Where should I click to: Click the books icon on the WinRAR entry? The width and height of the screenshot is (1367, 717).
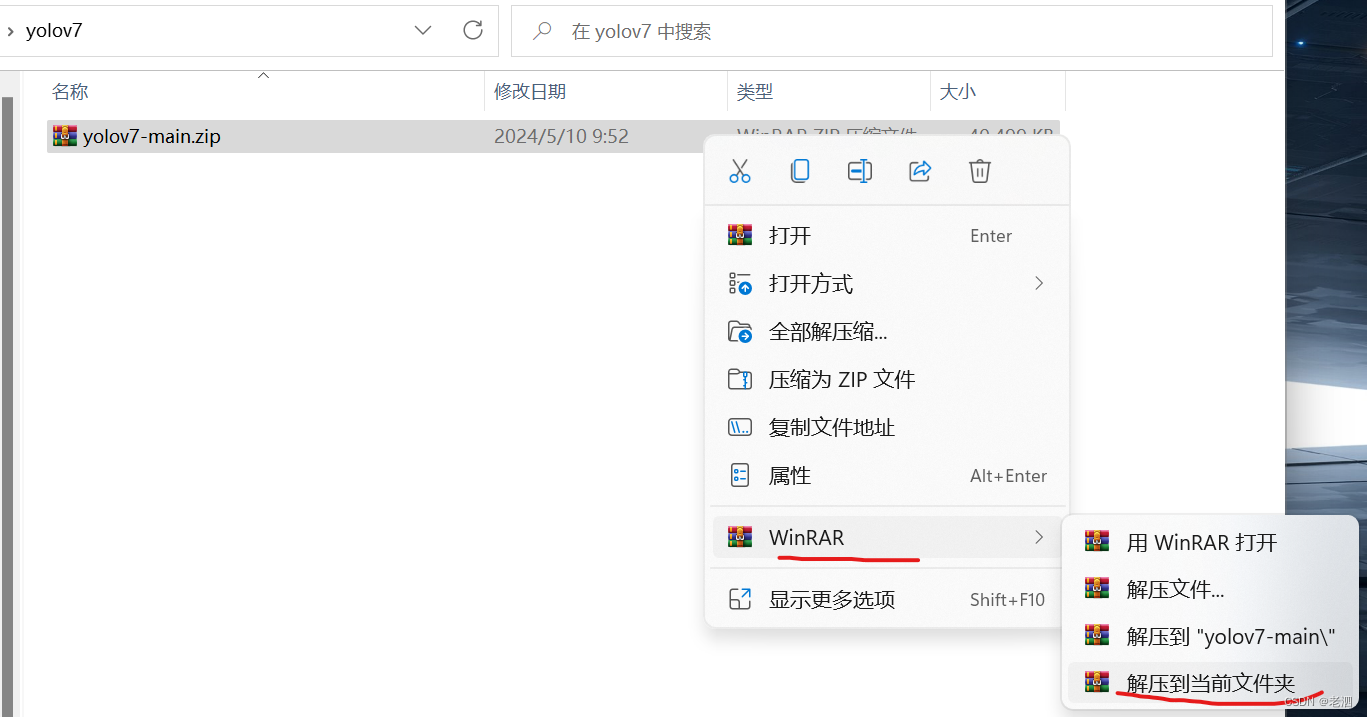point(740,538)
